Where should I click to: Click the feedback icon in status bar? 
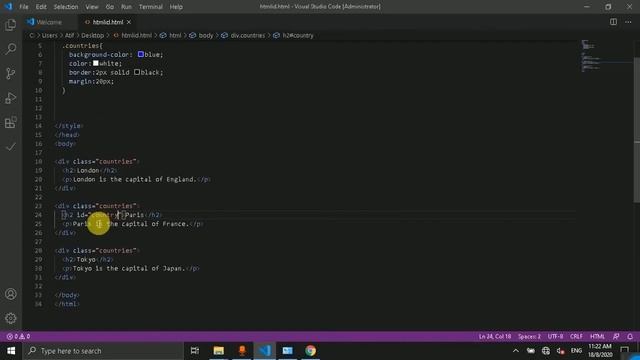coord(616,336)
